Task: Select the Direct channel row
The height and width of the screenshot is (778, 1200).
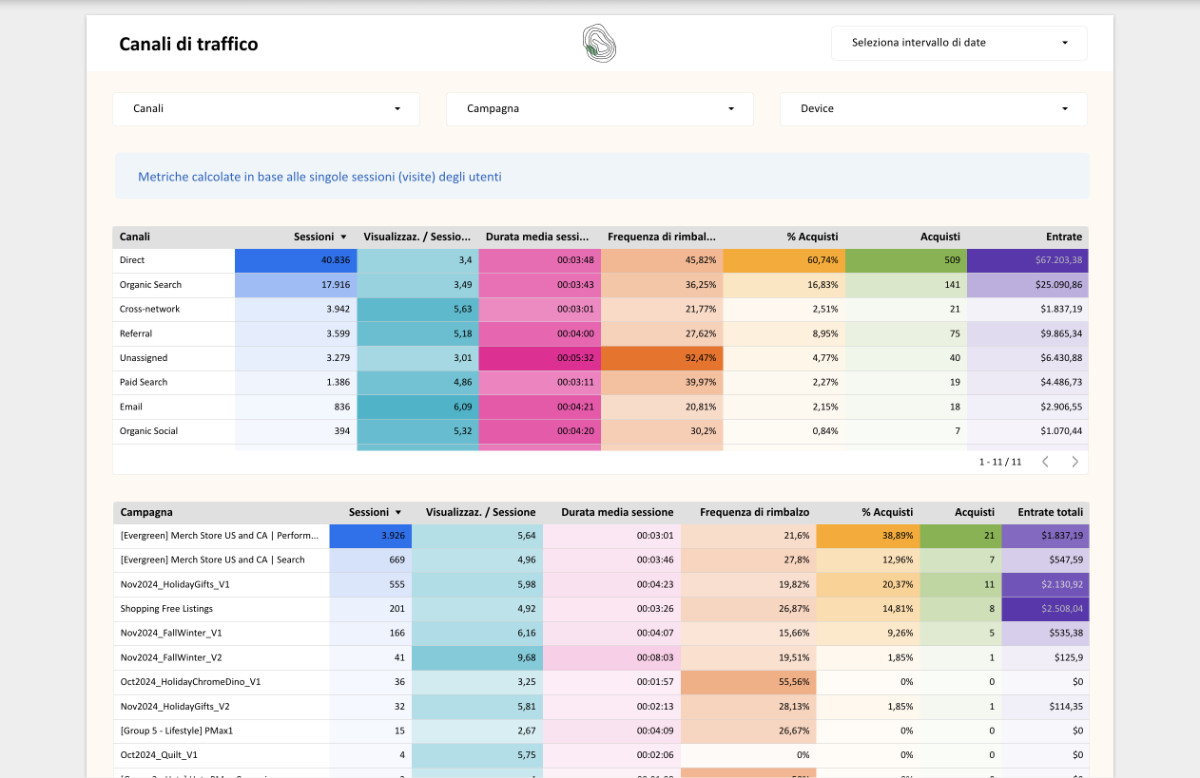Action: (x=132, y=260)
